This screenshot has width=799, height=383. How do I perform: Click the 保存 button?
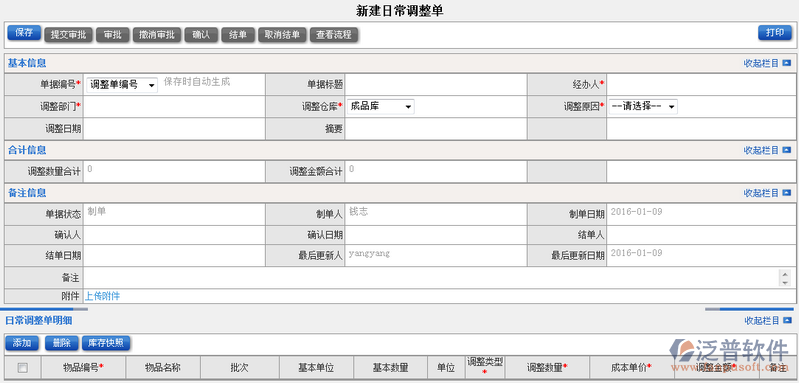coord(24,33)
